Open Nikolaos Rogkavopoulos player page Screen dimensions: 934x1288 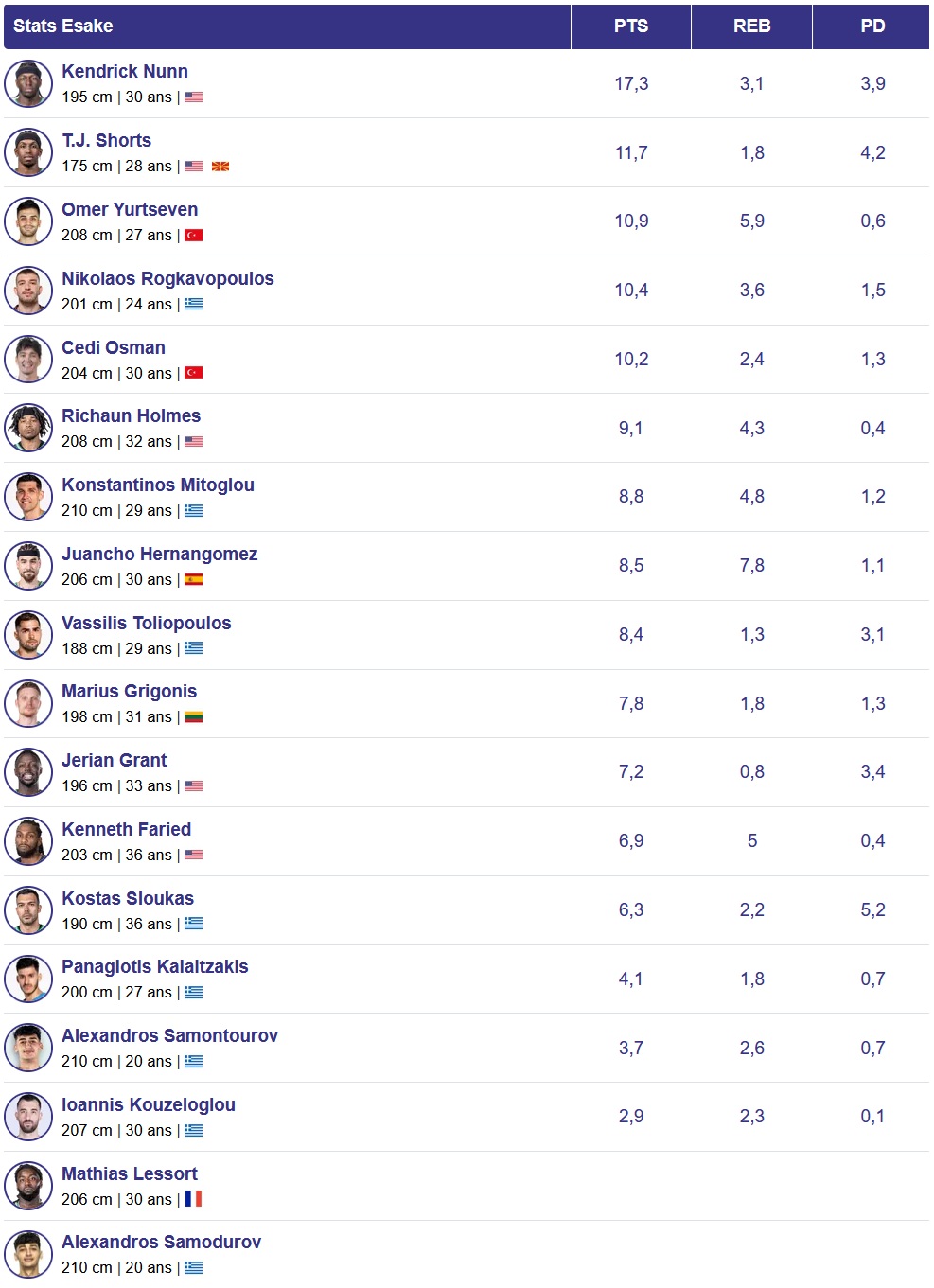tap(167, 279)
